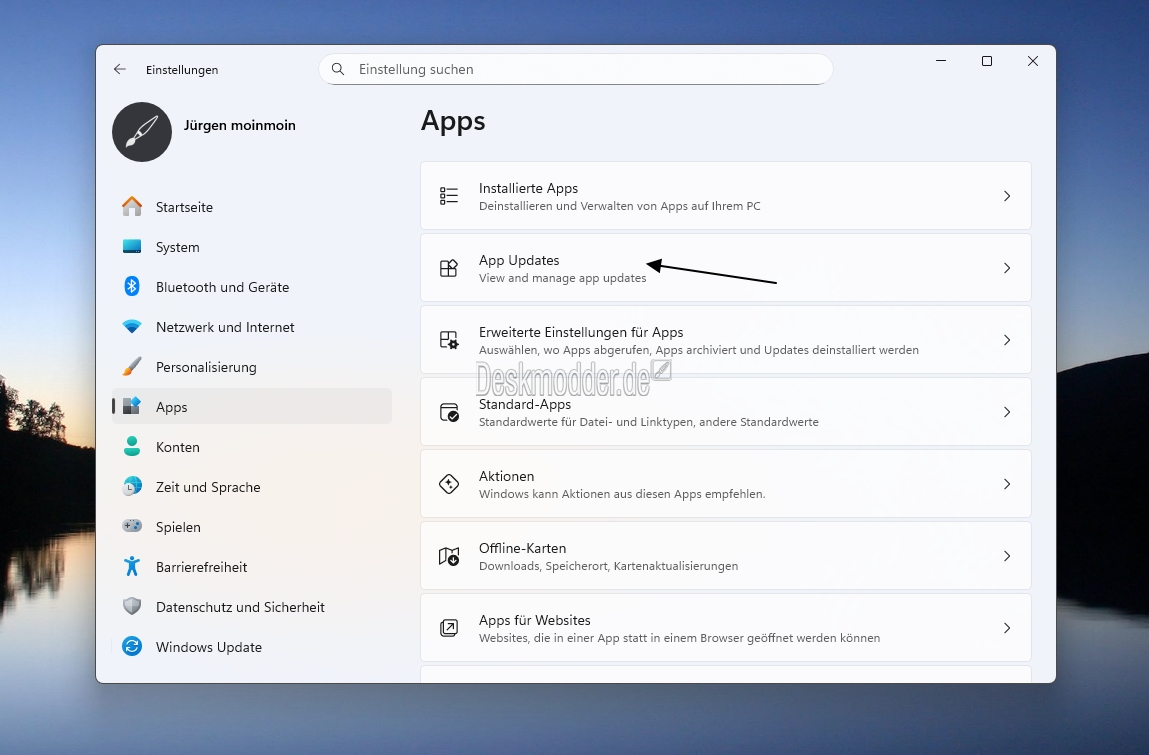Click the Personalisierung paintbrush icon
Image resolution: width=1149 pixels, height=755 pixels.
click(132, 367)
